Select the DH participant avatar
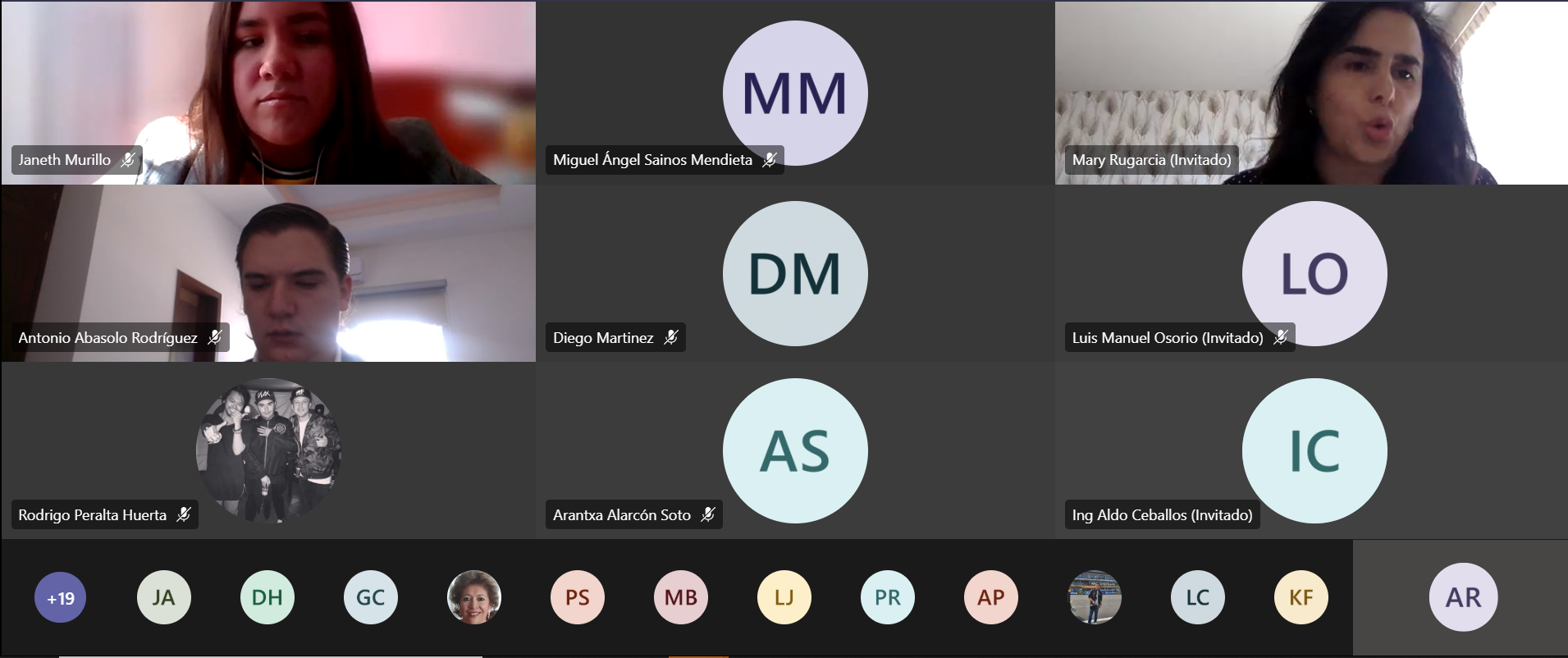This screenshot has width=1568, height=658. pyautogui.click(x=267, y=597)
